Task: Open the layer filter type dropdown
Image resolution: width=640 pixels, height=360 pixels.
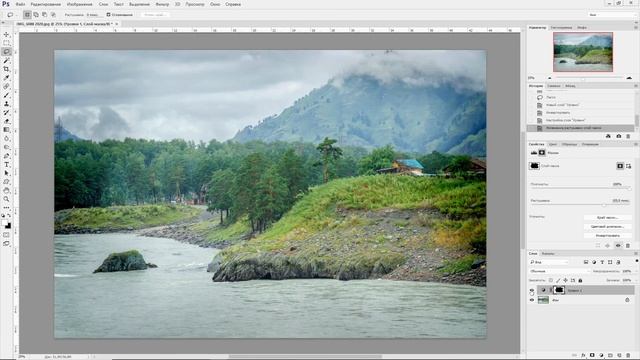Action: click(x=549, y=262)
